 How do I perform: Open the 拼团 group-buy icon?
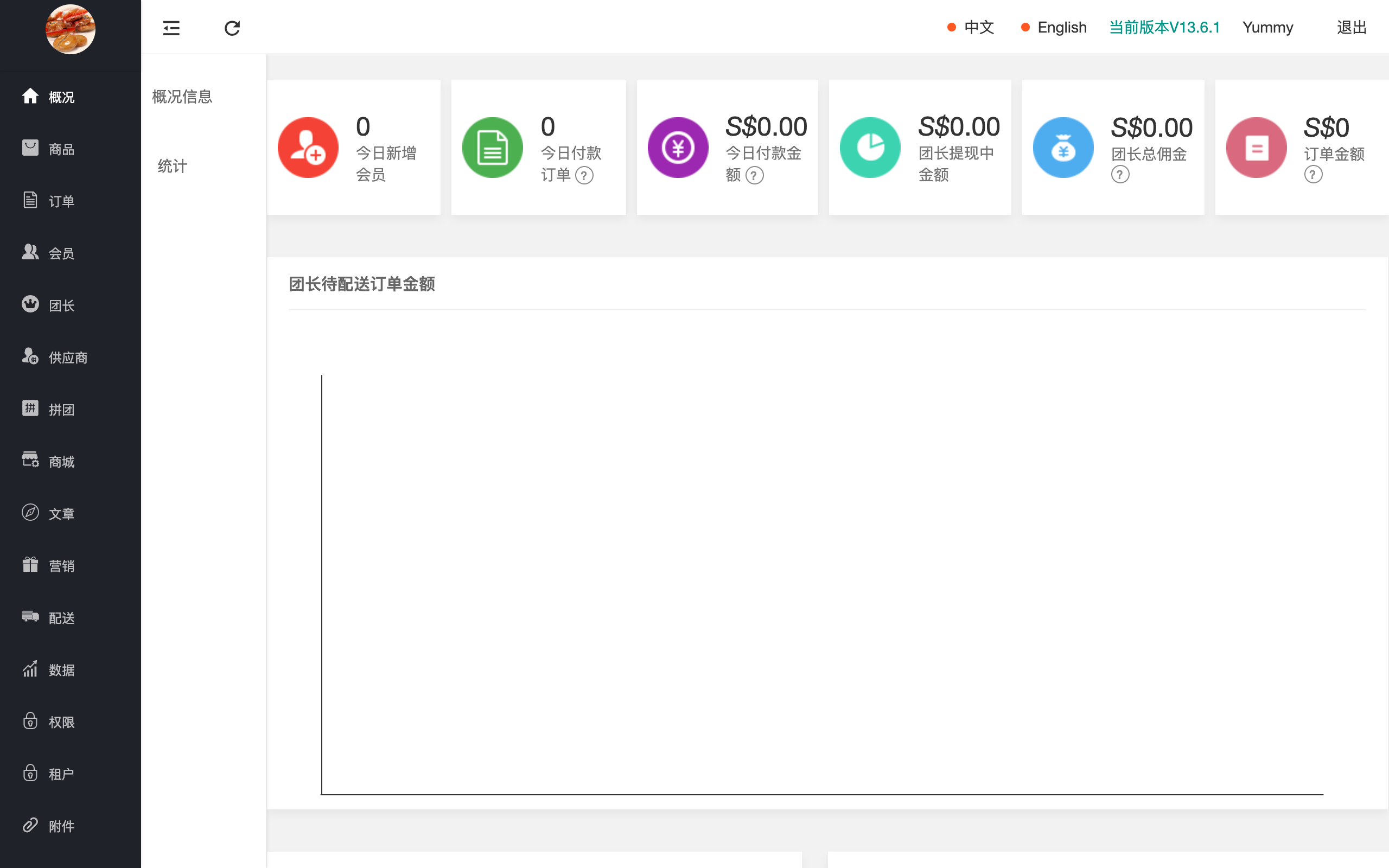(x=30, y=408)
